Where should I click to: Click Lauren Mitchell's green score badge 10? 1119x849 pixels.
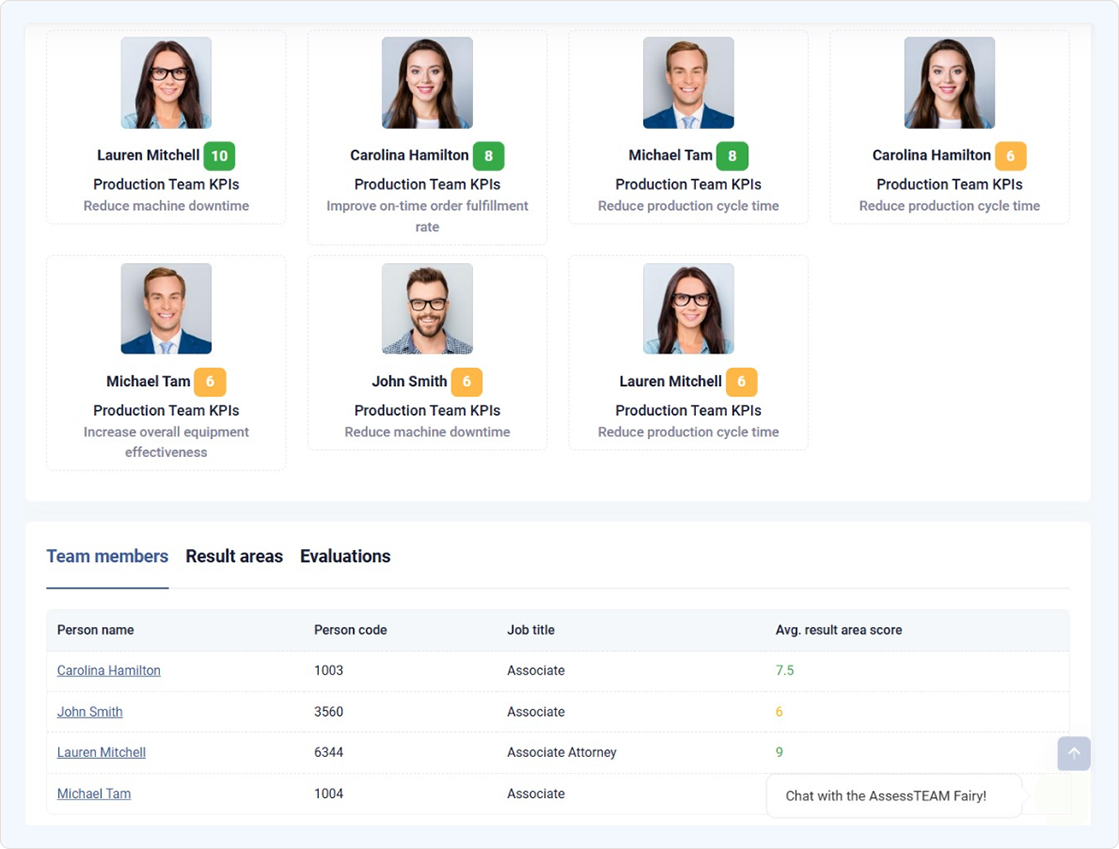219,156
